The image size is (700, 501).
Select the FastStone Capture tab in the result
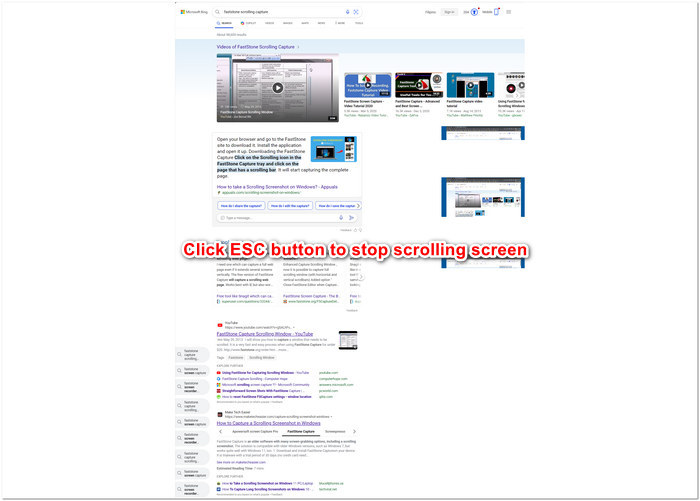point(301,432)
